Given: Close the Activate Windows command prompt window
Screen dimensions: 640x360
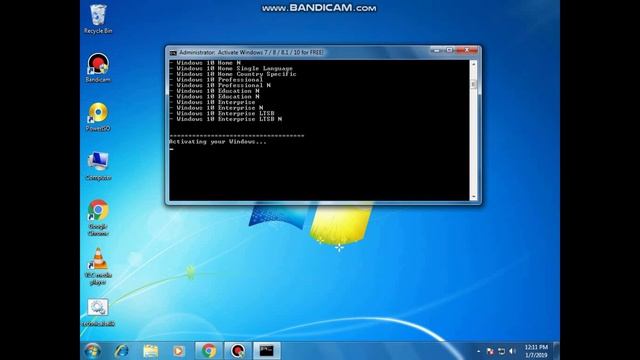Looking at the screenshot, I should [x=467, y=50].
